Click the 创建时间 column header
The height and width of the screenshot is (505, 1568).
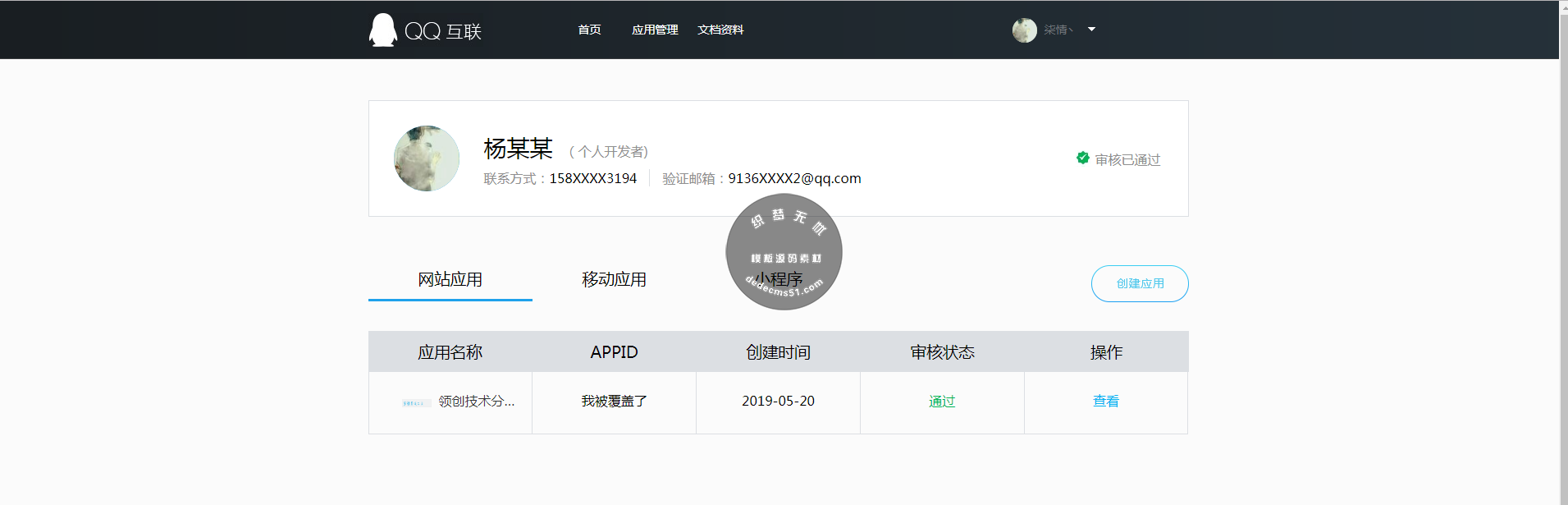coord(778,352)
